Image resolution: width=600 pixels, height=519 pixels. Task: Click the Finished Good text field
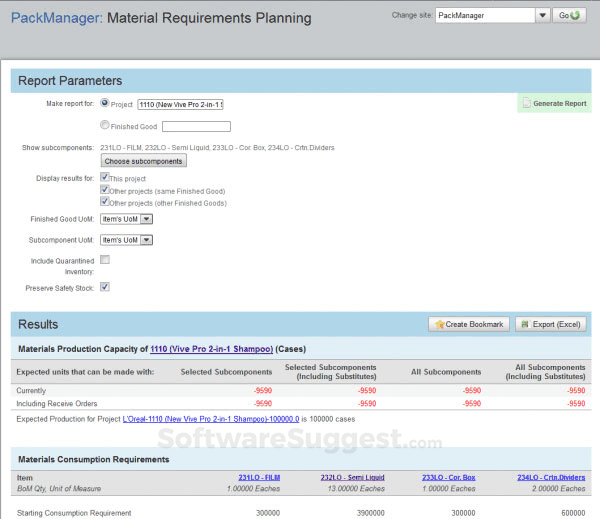[196, 126]
